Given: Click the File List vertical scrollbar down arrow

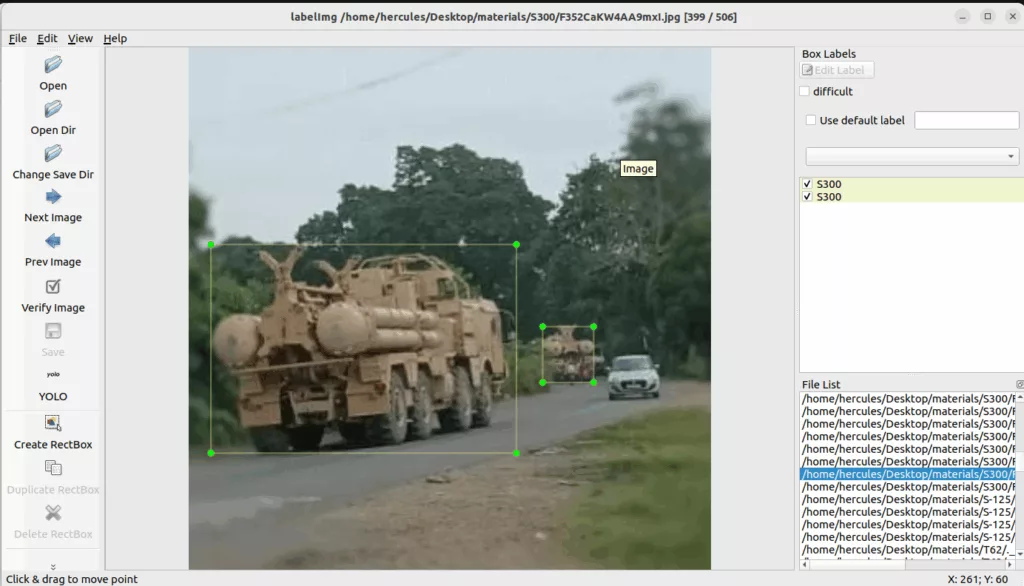Looking at the screenshot, I should point(1020,554).
